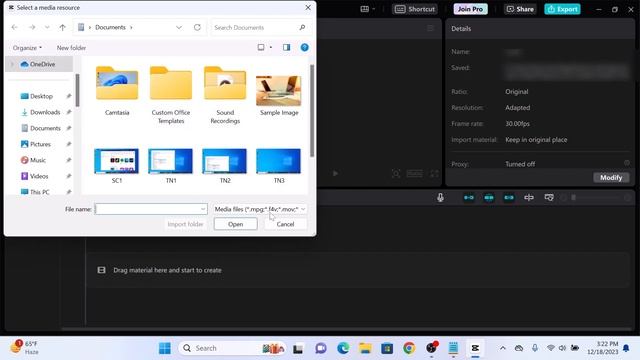Open File Explorer from taskbar

coord(365,348)
